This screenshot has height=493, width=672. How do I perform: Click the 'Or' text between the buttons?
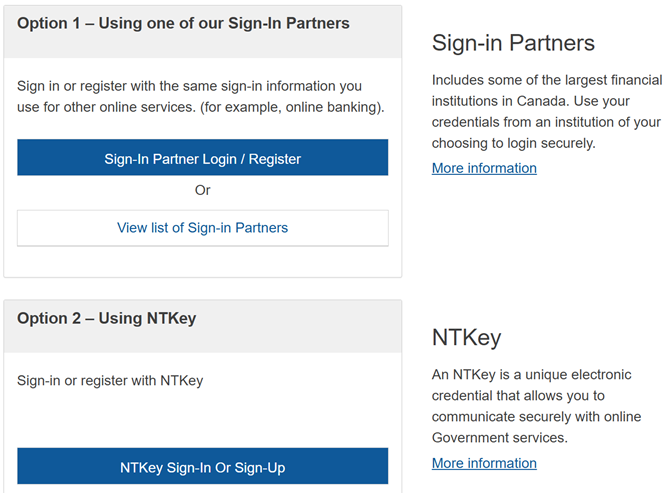pos(202,190)
